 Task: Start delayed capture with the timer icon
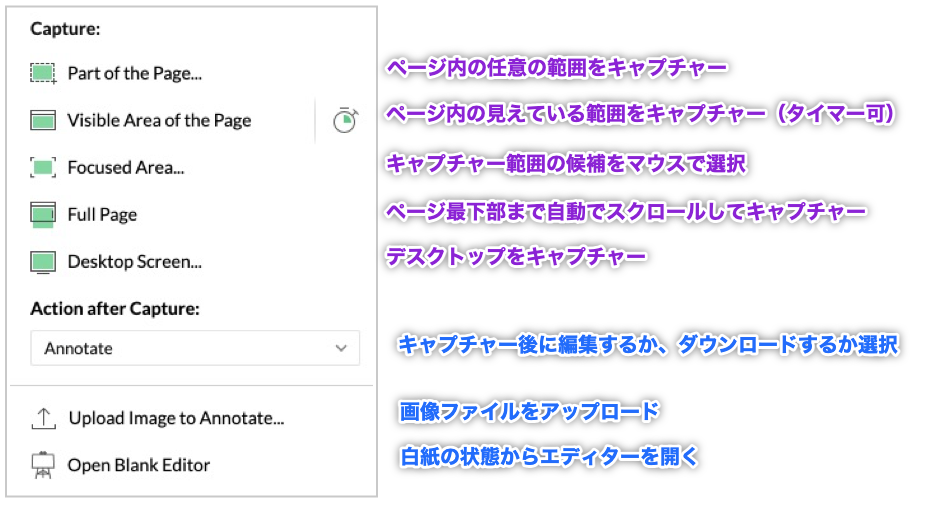[x=344, y=120]
